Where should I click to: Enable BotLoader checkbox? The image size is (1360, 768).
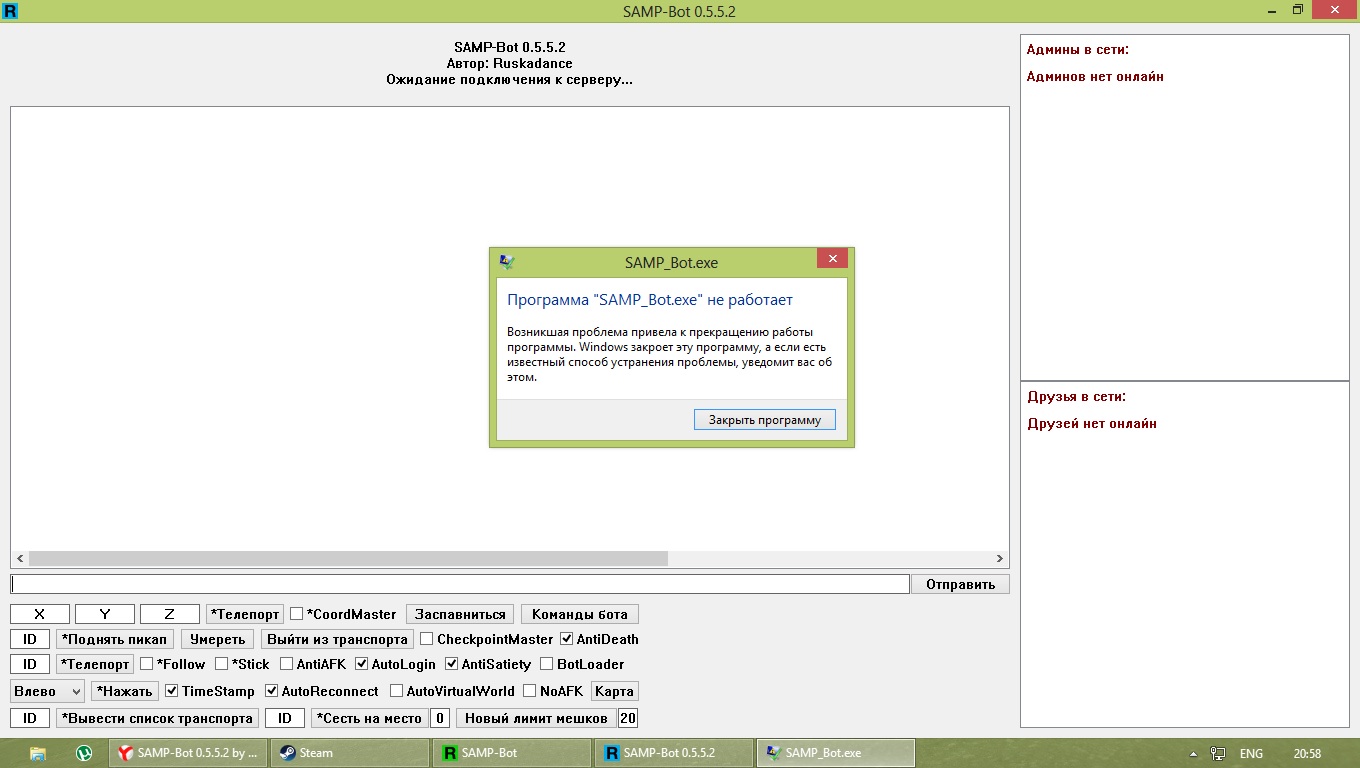547,664
